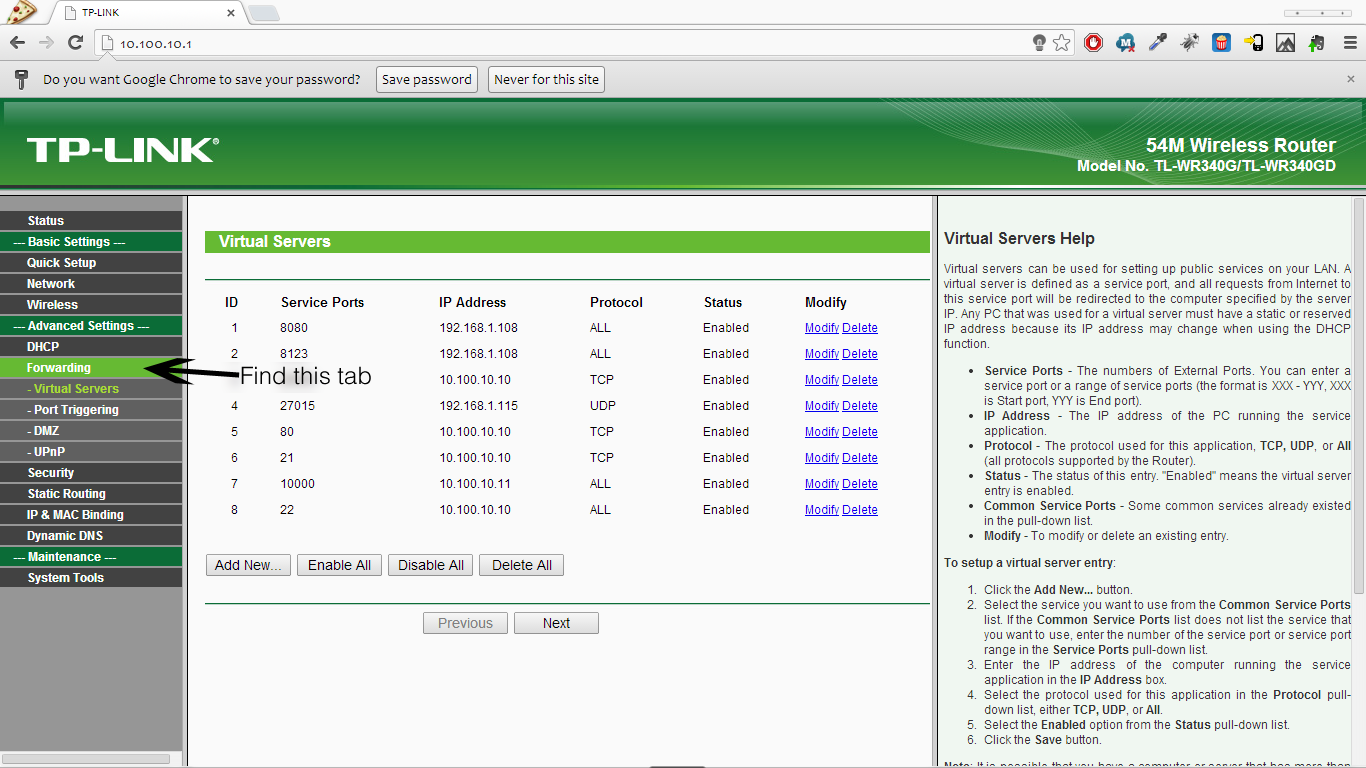
Task: Click Disable All virtual servers
Action: coord(431,565)
